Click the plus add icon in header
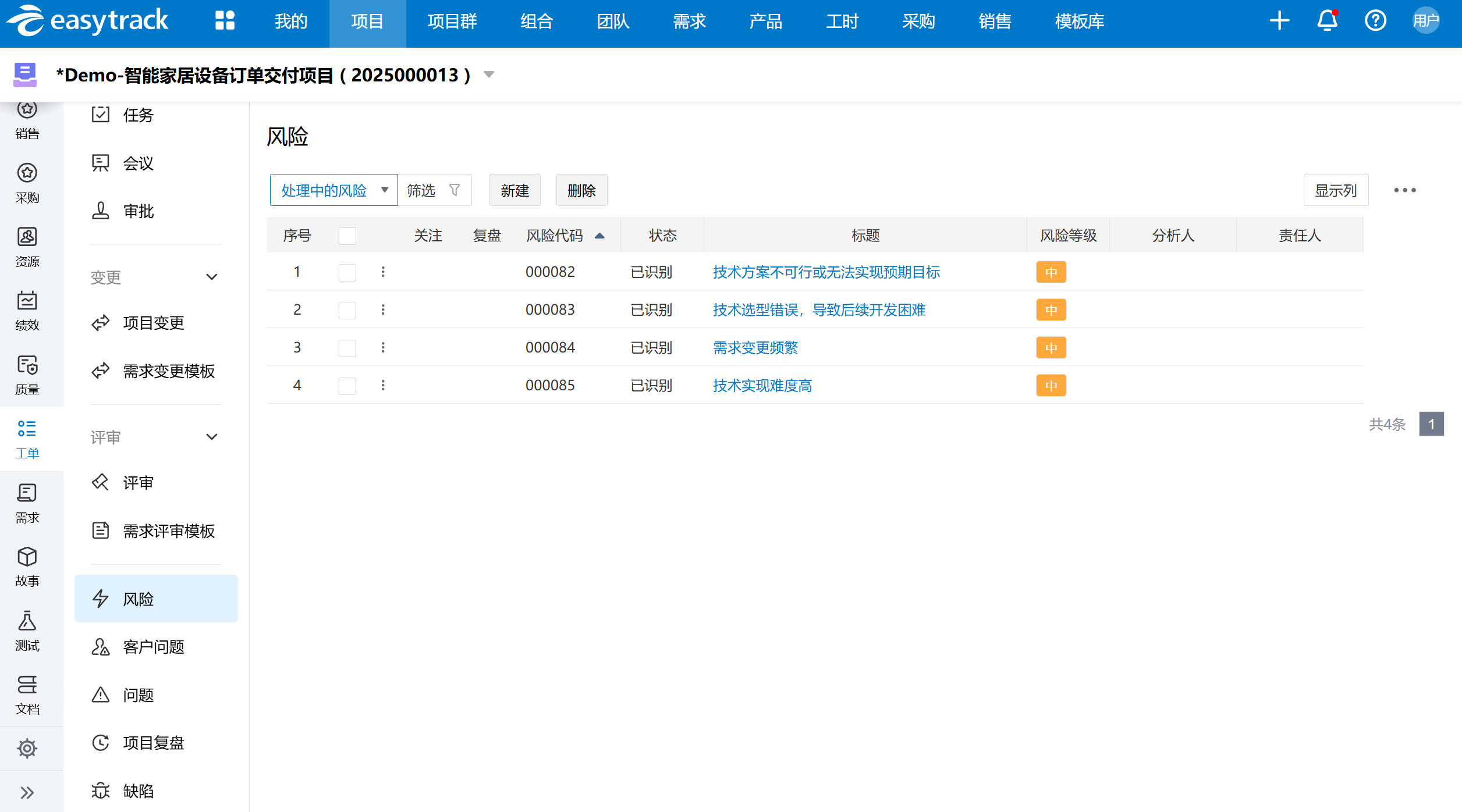 1279,21
